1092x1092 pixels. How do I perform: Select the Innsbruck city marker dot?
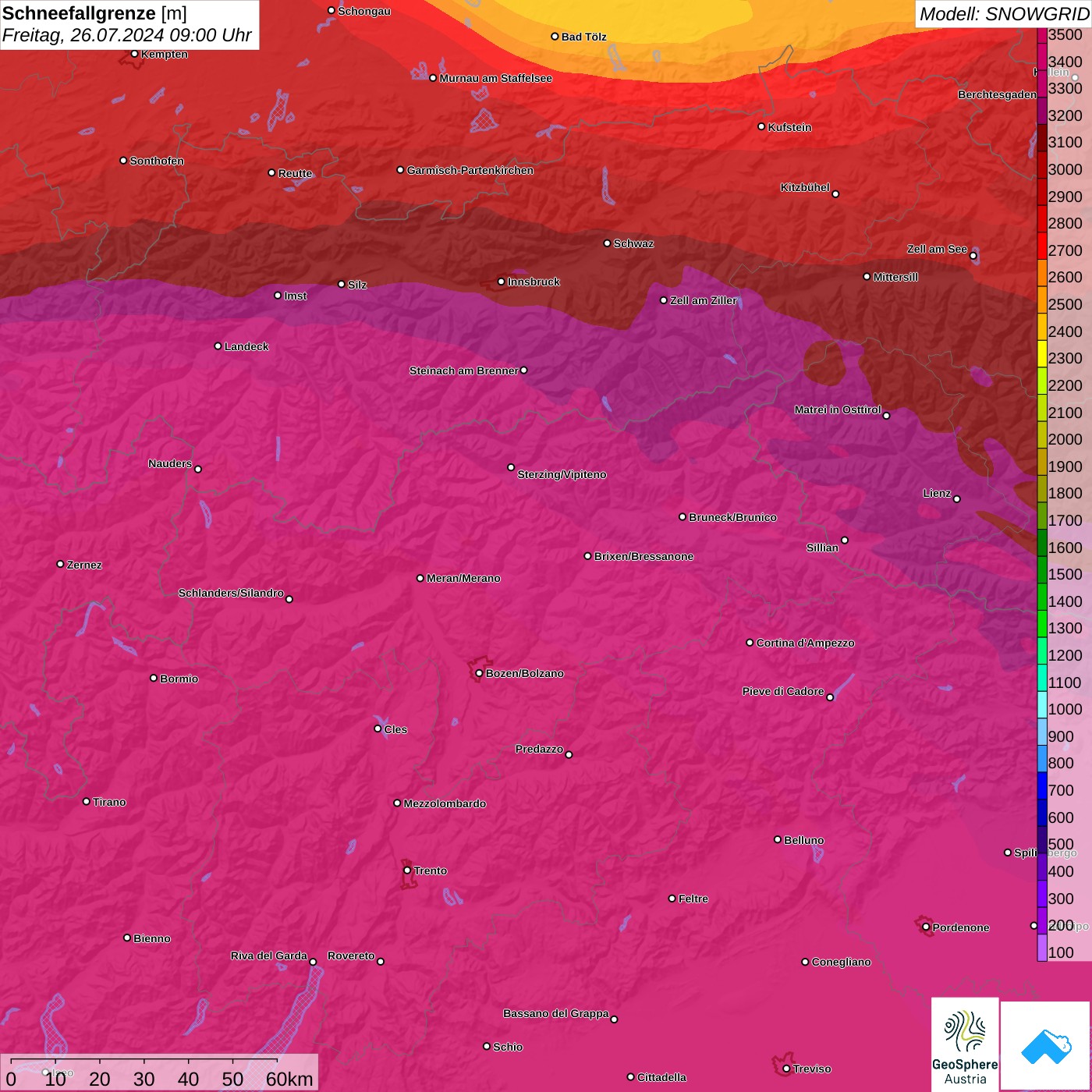[x=502, y=282]
